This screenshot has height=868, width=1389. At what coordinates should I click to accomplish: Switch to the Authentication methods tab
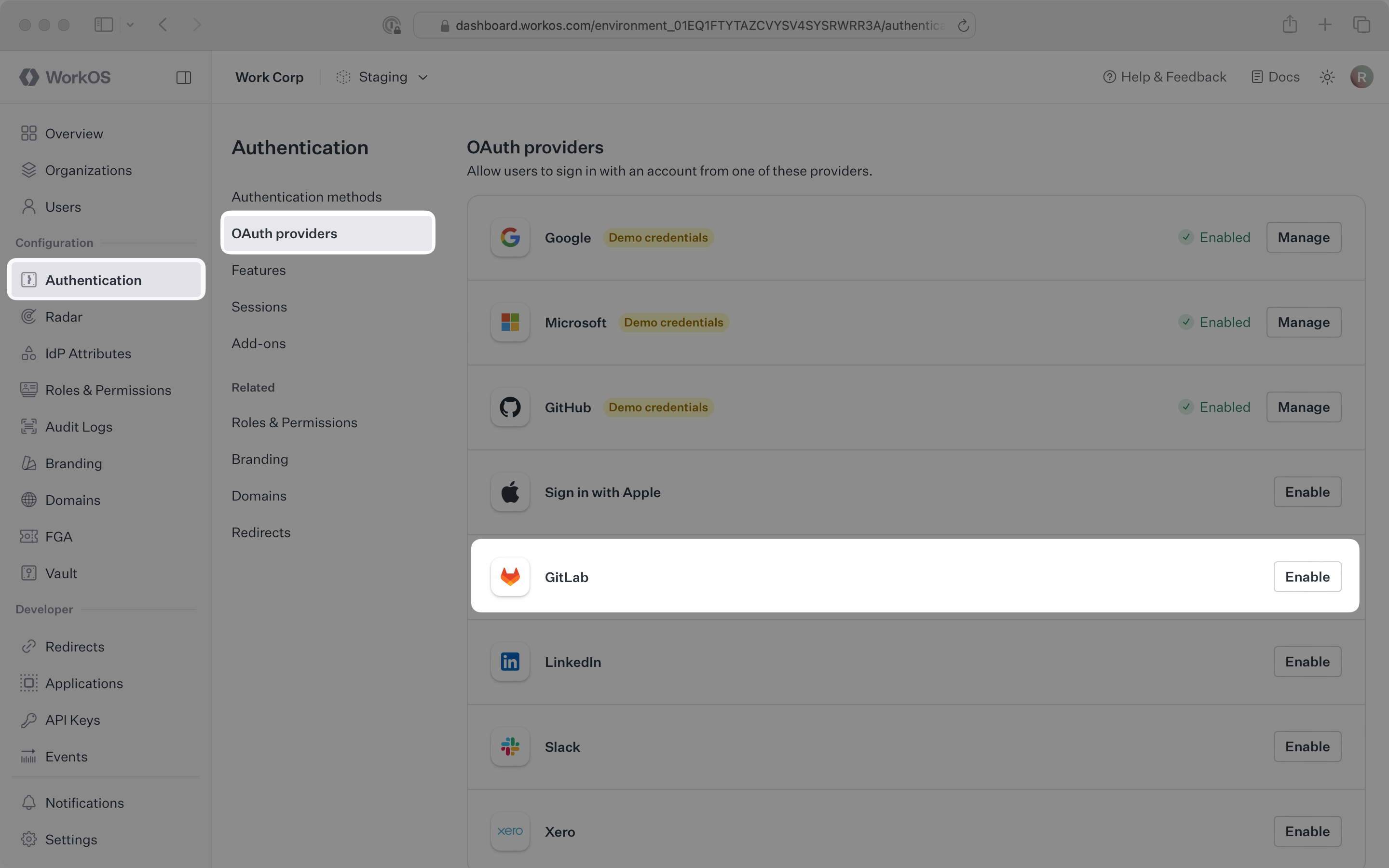(x=307, y=196)
